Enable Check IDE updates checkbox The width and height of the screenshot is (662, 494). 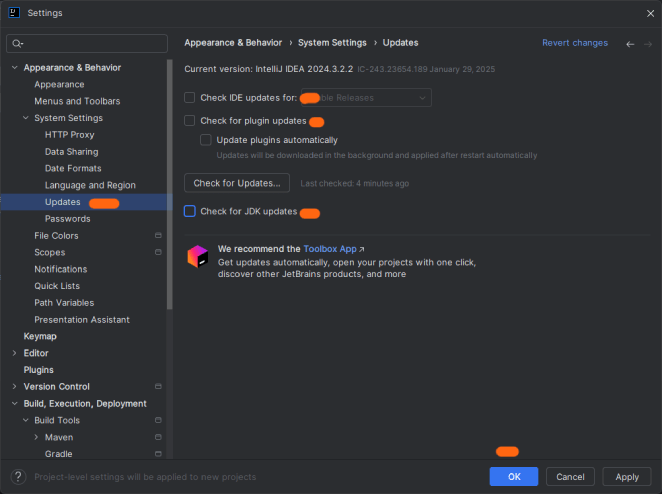coord(190,98)
